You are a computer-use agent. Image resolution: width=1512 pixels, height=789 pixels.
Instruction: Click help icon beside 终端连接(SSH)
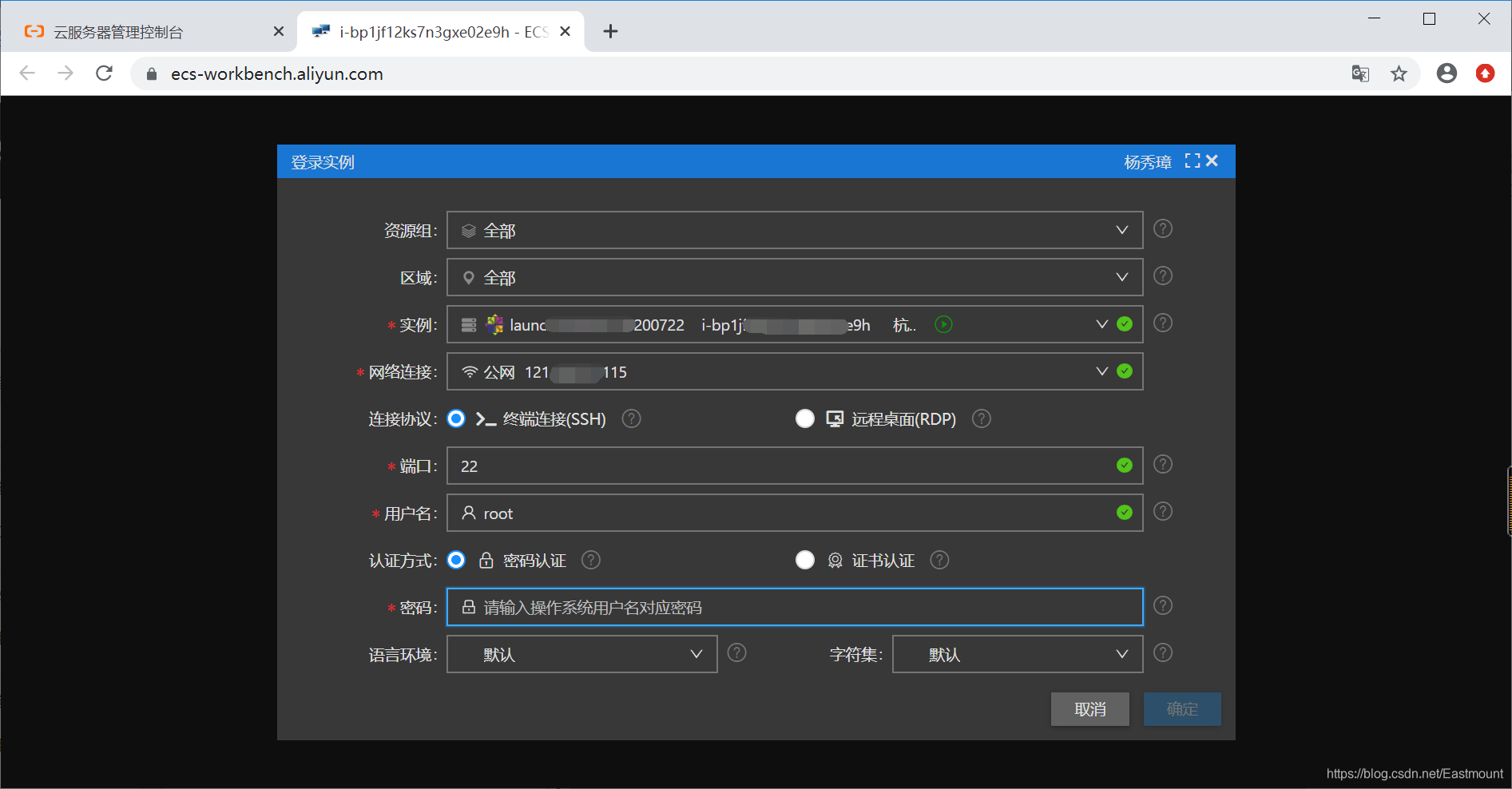631,418
